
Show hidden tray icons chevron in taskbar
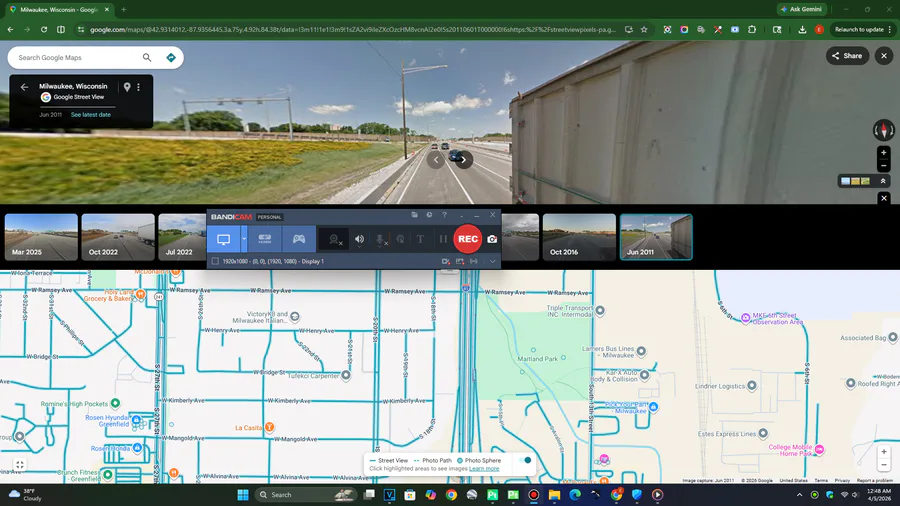(799, 495)
